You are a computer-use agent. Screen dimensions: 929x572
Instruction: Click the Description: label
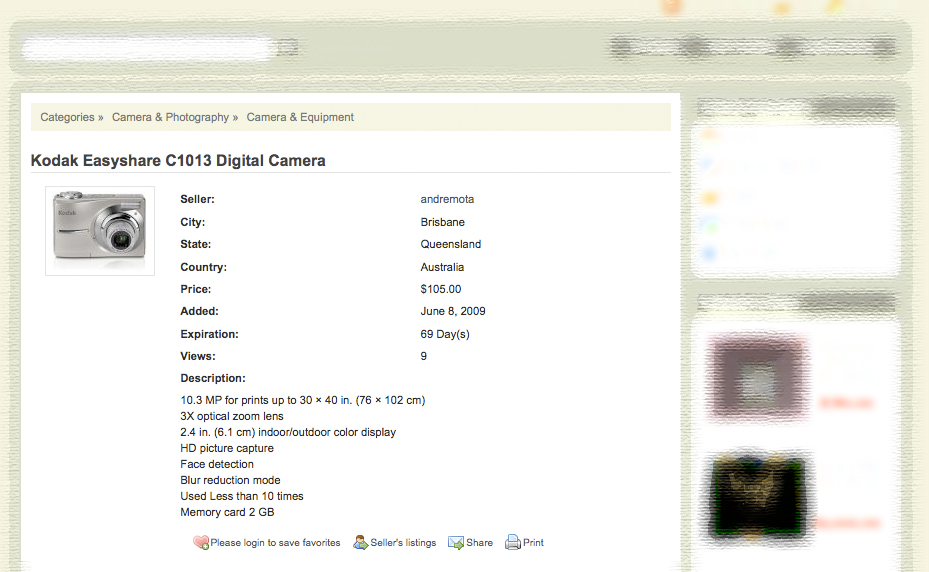pos(213,378)
